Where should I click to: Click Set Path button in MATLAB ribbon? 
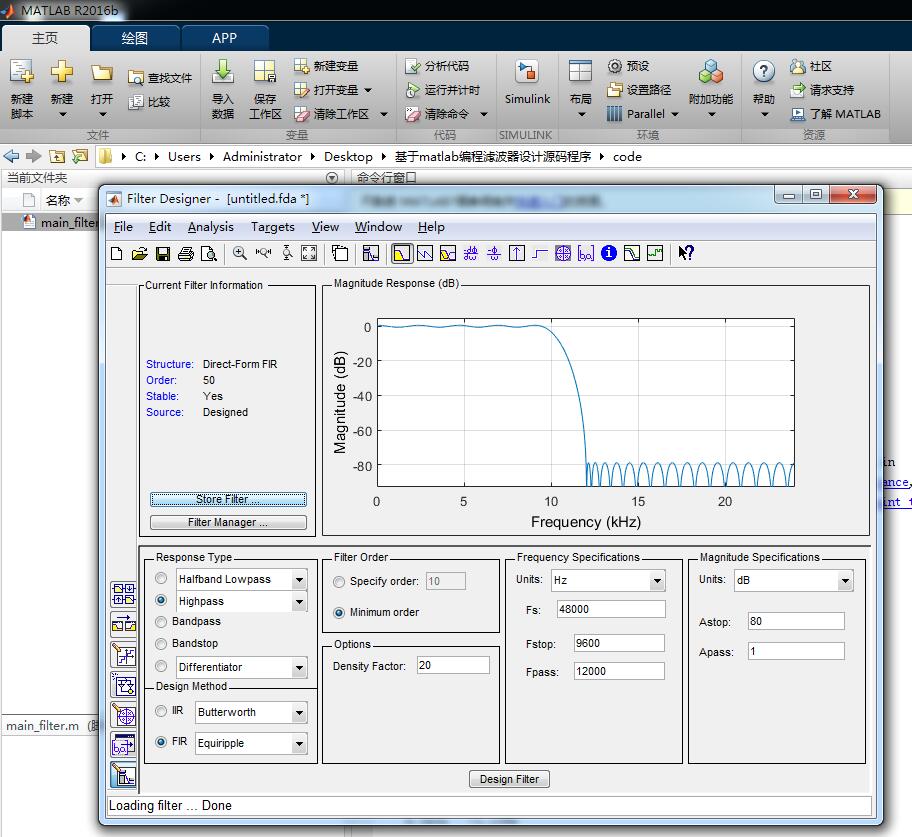point(639,90)
